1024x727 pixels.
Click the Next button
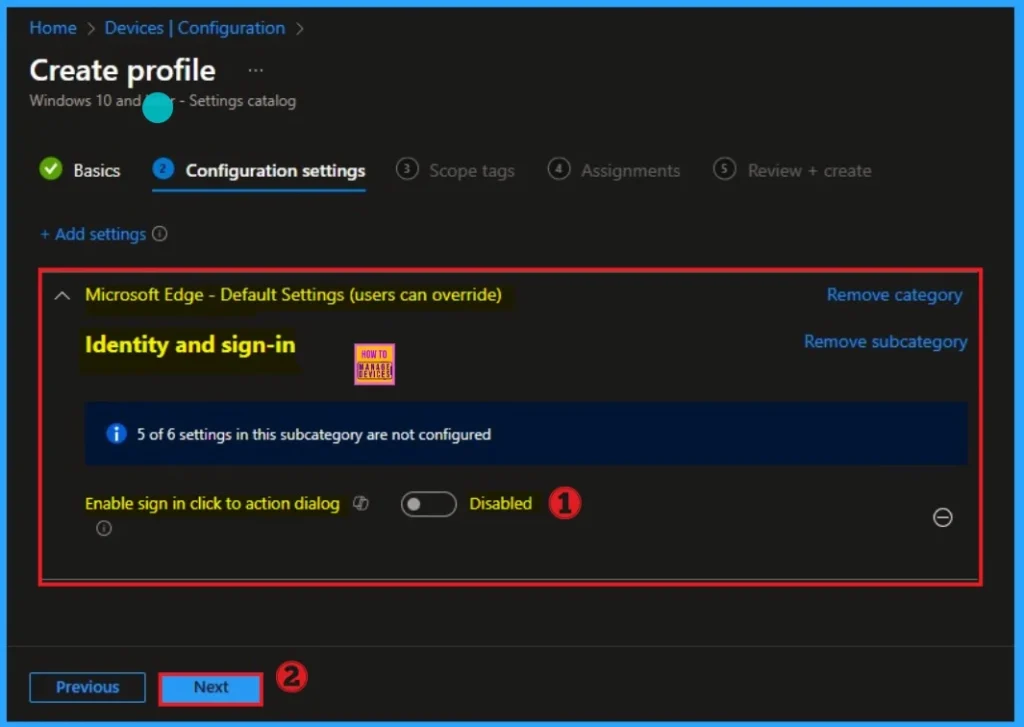211,687
